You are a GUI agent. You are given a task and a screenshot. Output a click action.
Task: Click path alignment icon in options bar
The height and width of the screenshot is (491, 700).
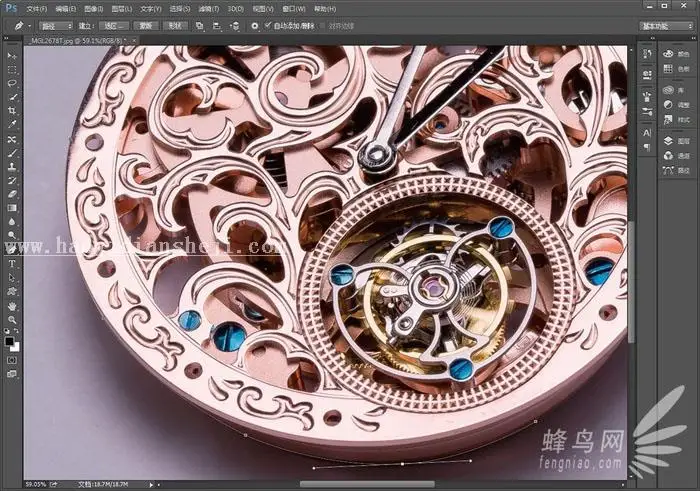[217, 26]
